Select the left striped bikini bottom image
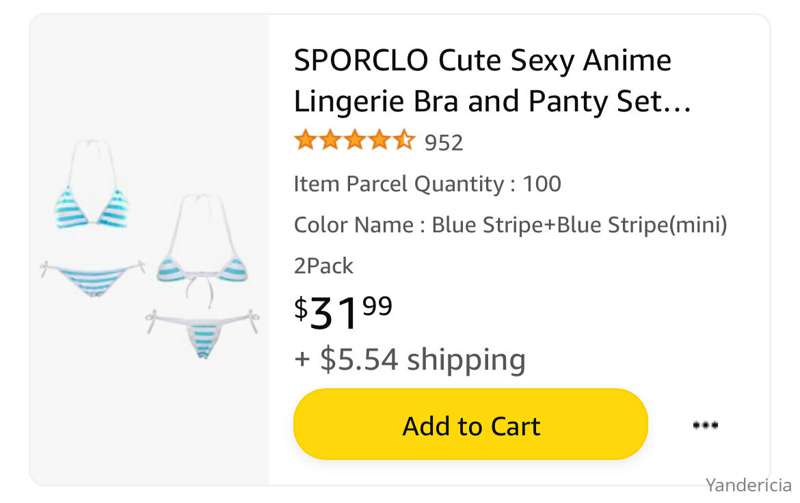The height and width of the screenshot is (503, 800). tap(93, 278)
